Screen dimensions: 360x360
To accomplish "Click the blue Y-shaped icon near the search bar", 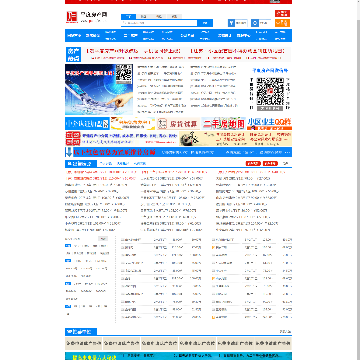I will [231, 23].
